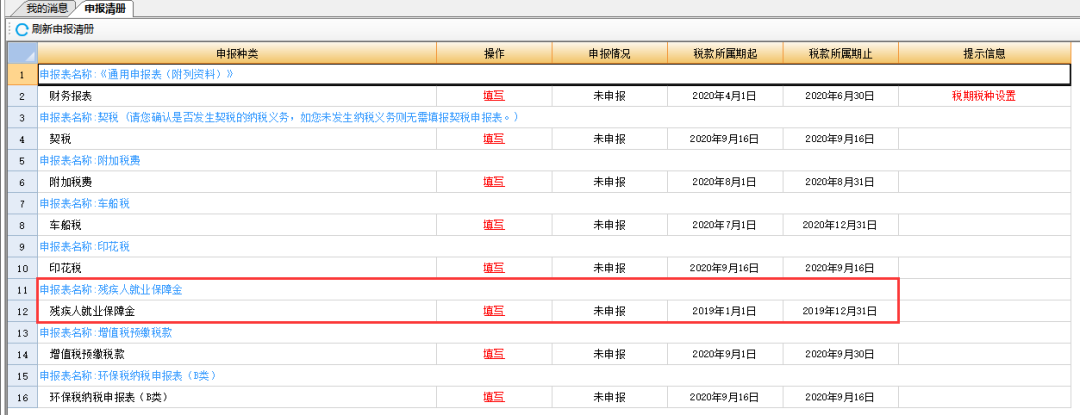Click the 申报种类 column header
The image size is (1080, 415).
237,53
